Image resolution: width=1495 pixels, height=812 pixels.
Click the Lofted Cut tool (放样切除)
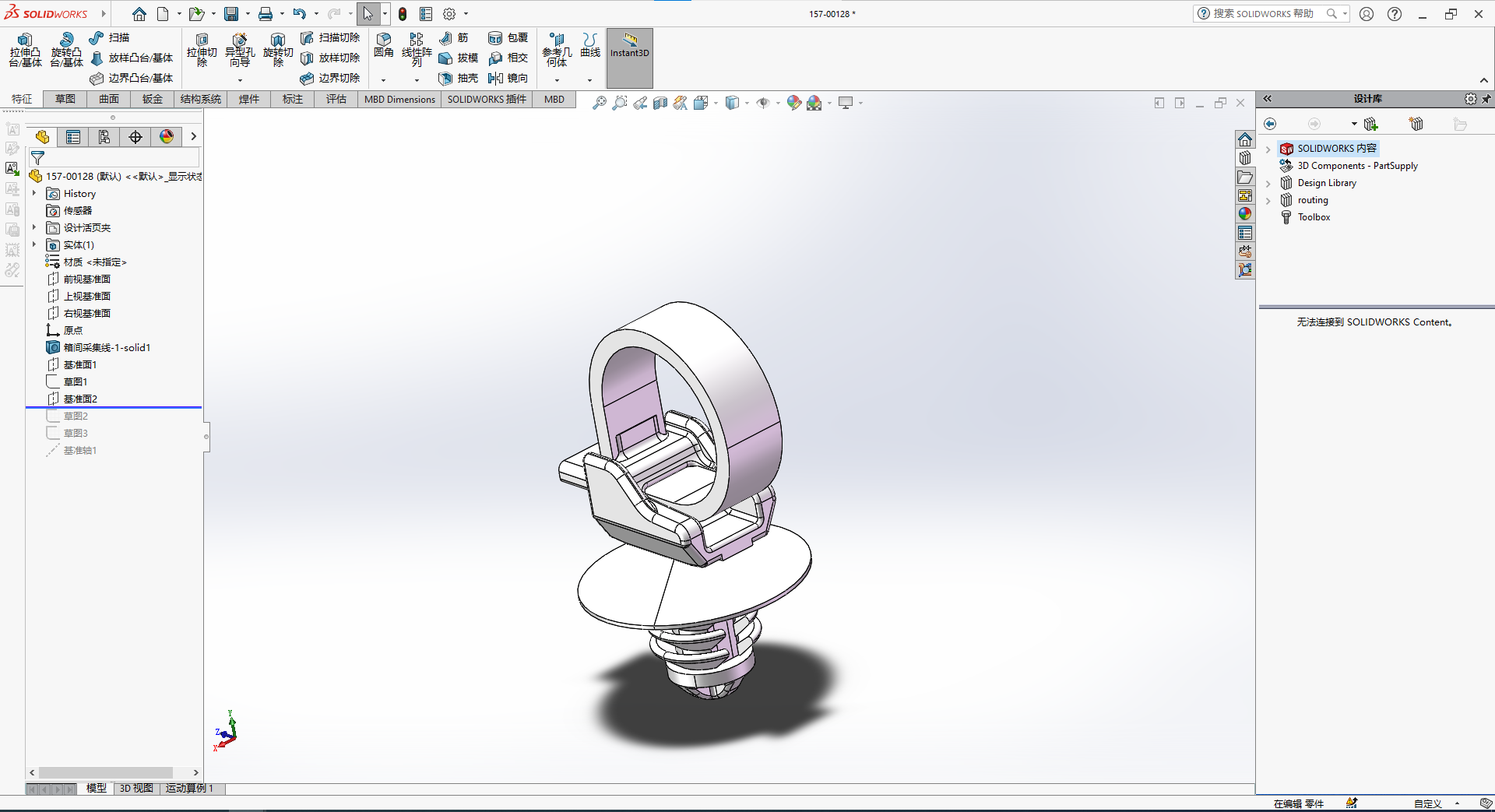pos(330,58)
